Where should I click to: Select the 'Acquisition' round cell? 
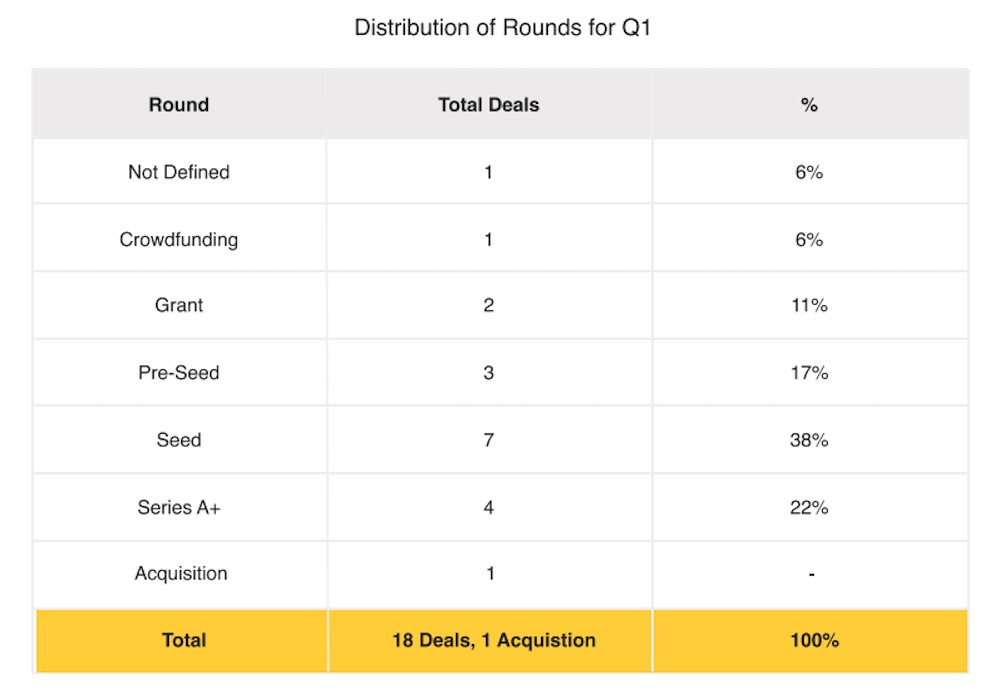pyautogui.click(x=181, y=573)
